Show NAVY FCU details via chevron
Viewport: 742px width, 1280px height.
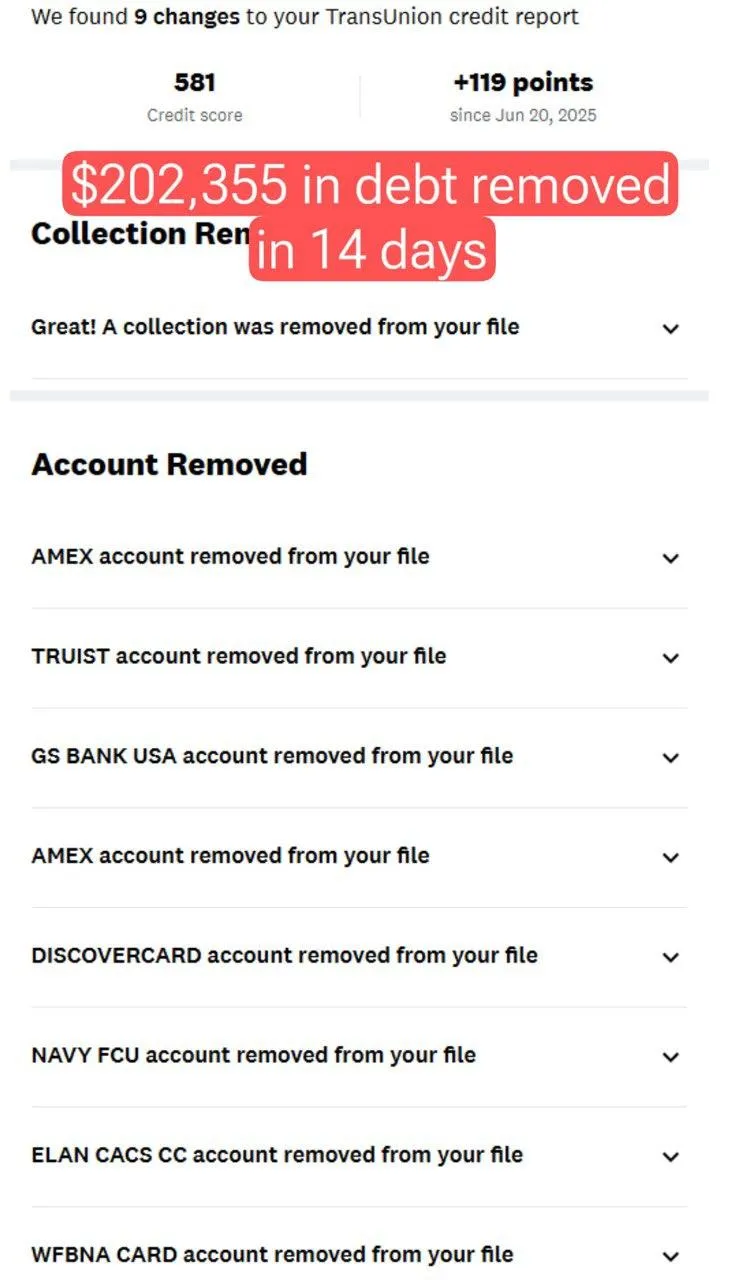coord(671,1057)
